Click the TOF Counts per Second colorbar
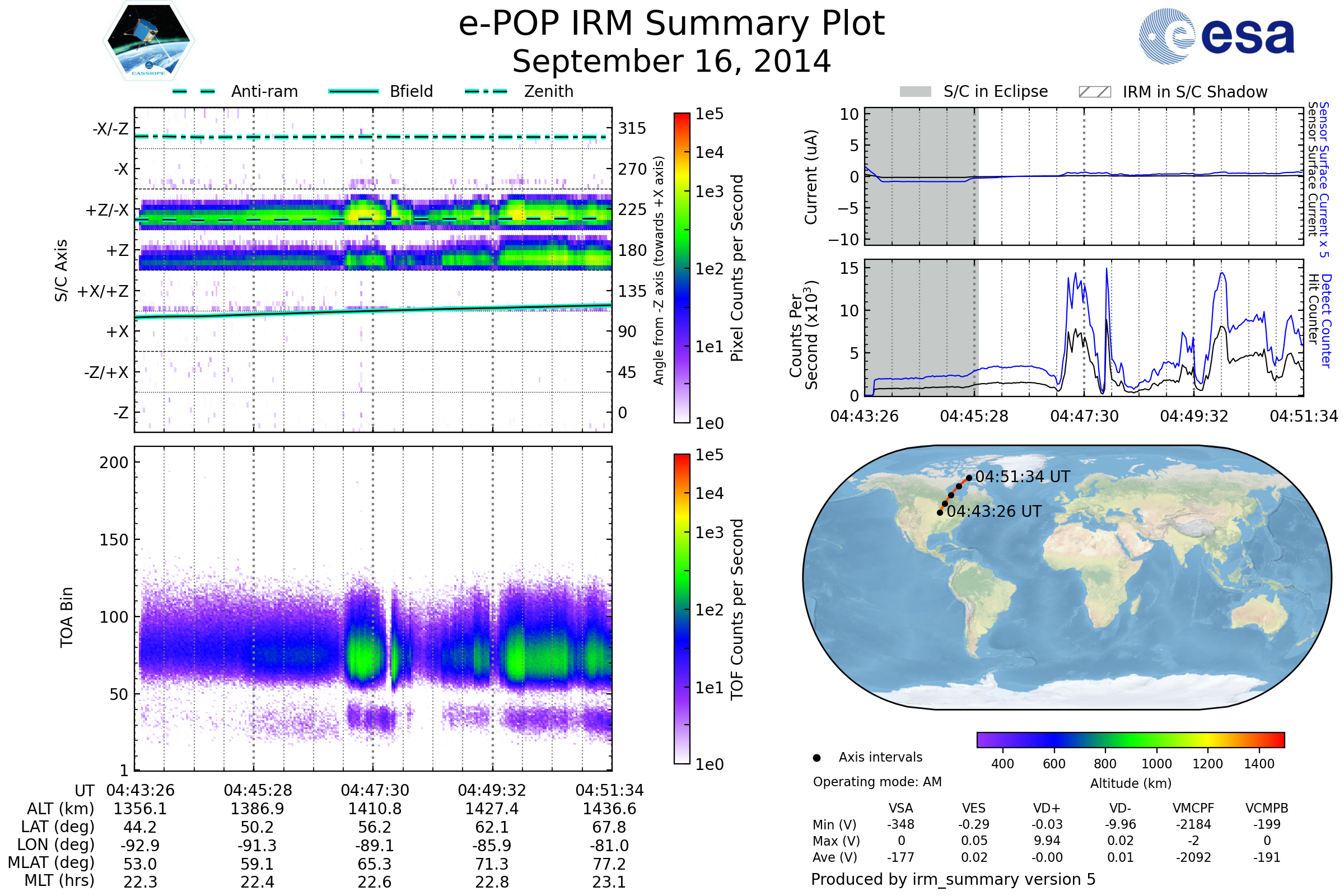 682,609
